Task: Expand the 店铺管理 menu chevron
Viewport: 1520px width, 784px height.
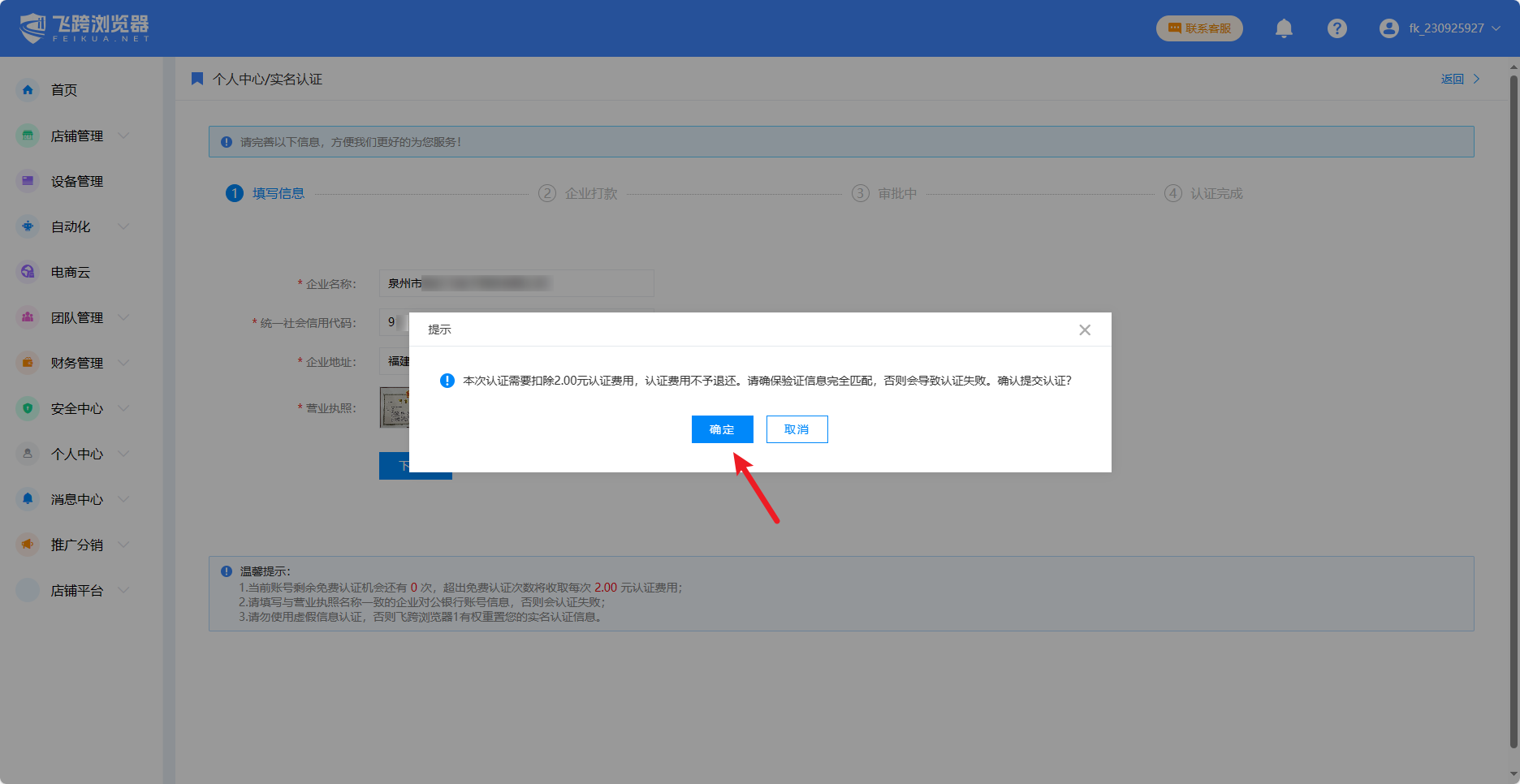Action: pyautogui.click(x=123, y=136)
